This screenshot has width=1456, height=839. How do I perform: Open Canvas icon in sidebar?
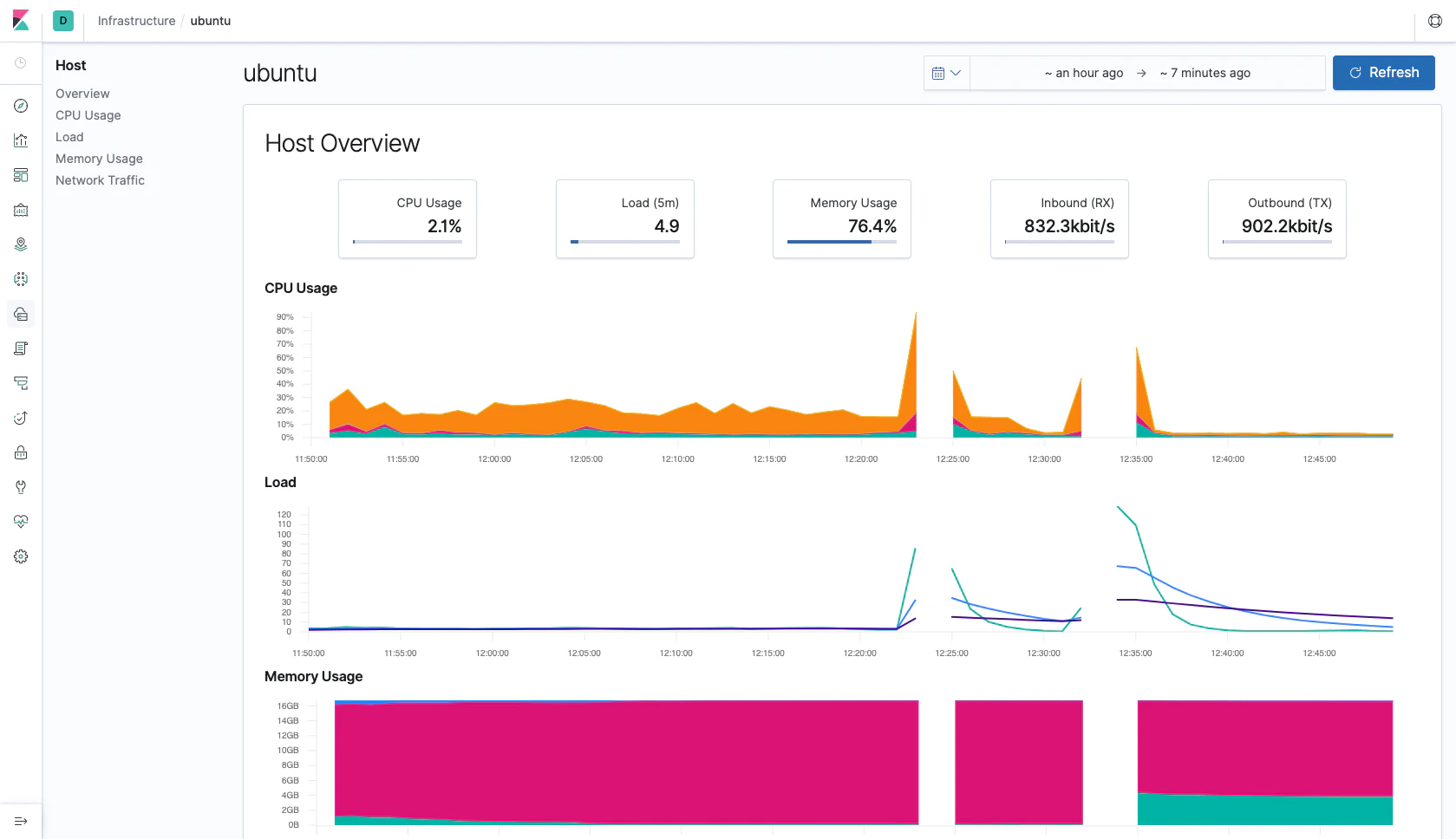click(x=21, y=210)
